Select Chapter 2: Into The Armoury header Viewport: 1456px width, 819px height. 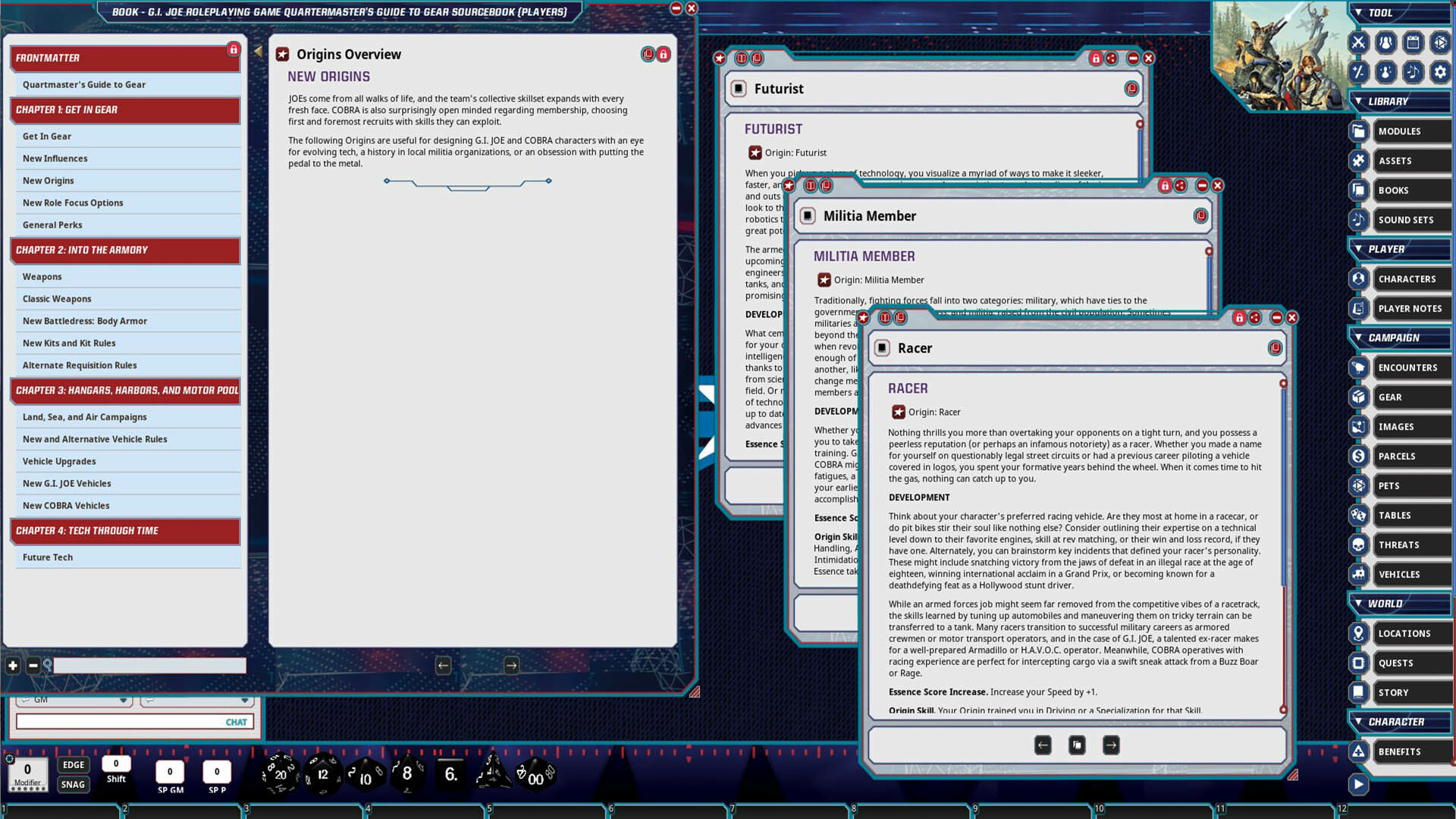(x=125, y=250)
